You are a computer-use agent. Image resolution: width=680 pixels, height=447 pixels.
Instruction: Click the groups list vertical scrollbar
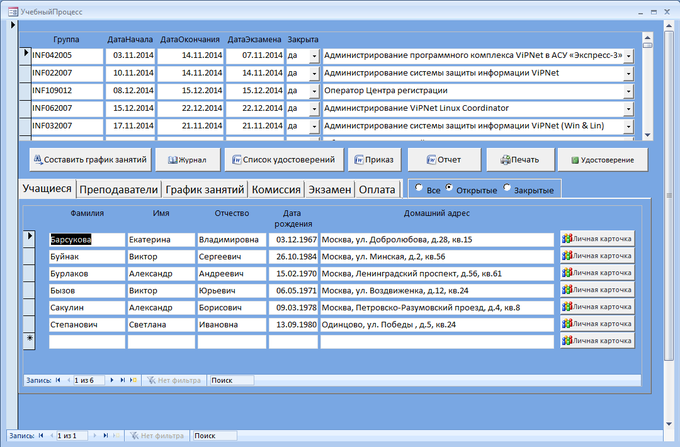pyautogui.click(x=647, y=90)
